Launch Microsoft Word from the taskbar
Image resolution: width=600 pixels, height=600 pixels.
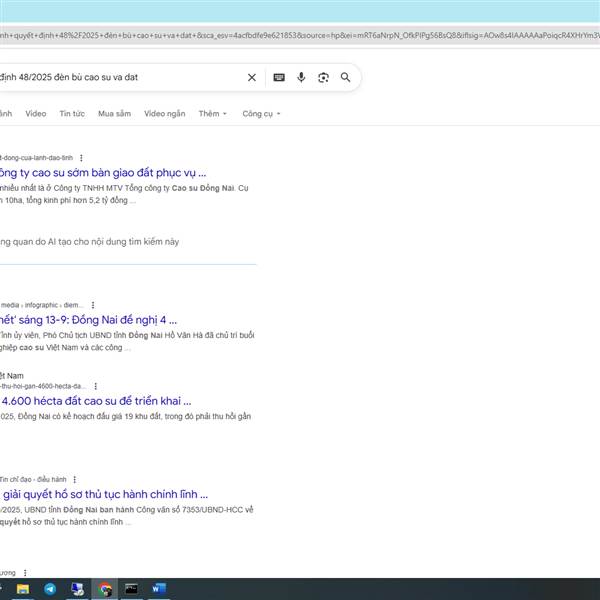coord(159,589)
